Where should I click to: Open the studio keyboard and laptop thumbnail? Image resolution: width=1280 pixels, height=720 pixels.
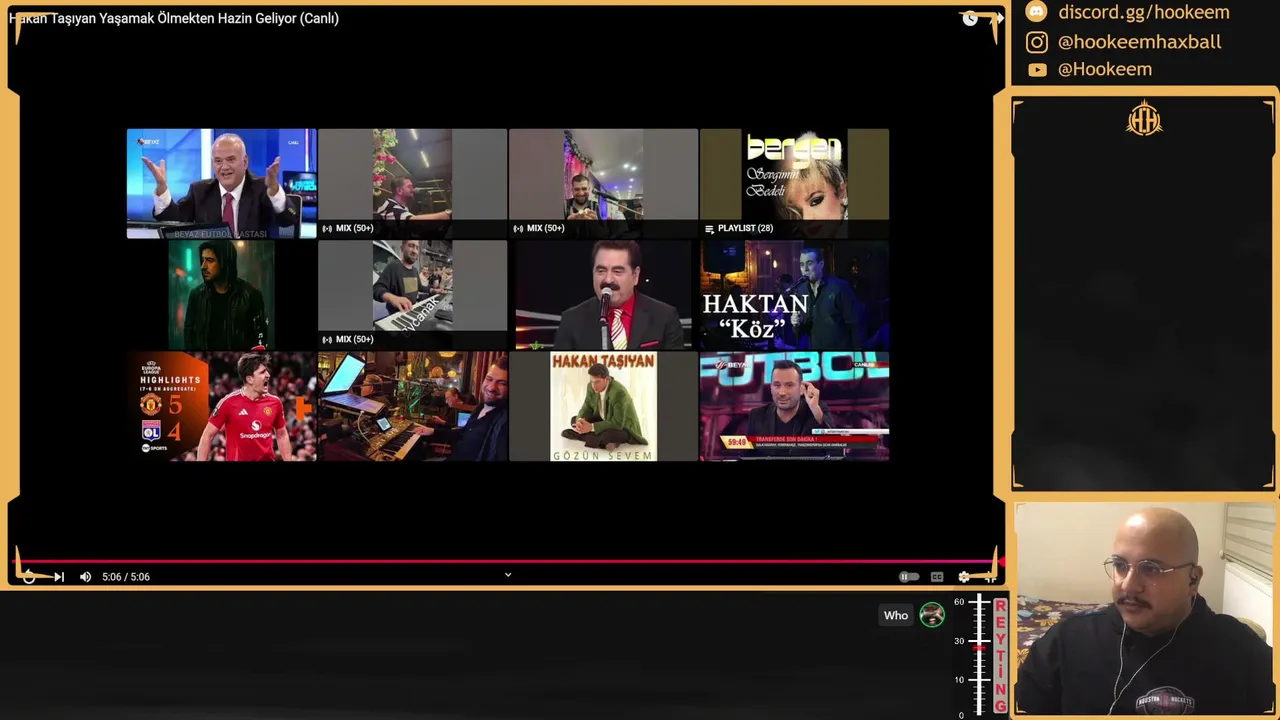pos(412,406)
